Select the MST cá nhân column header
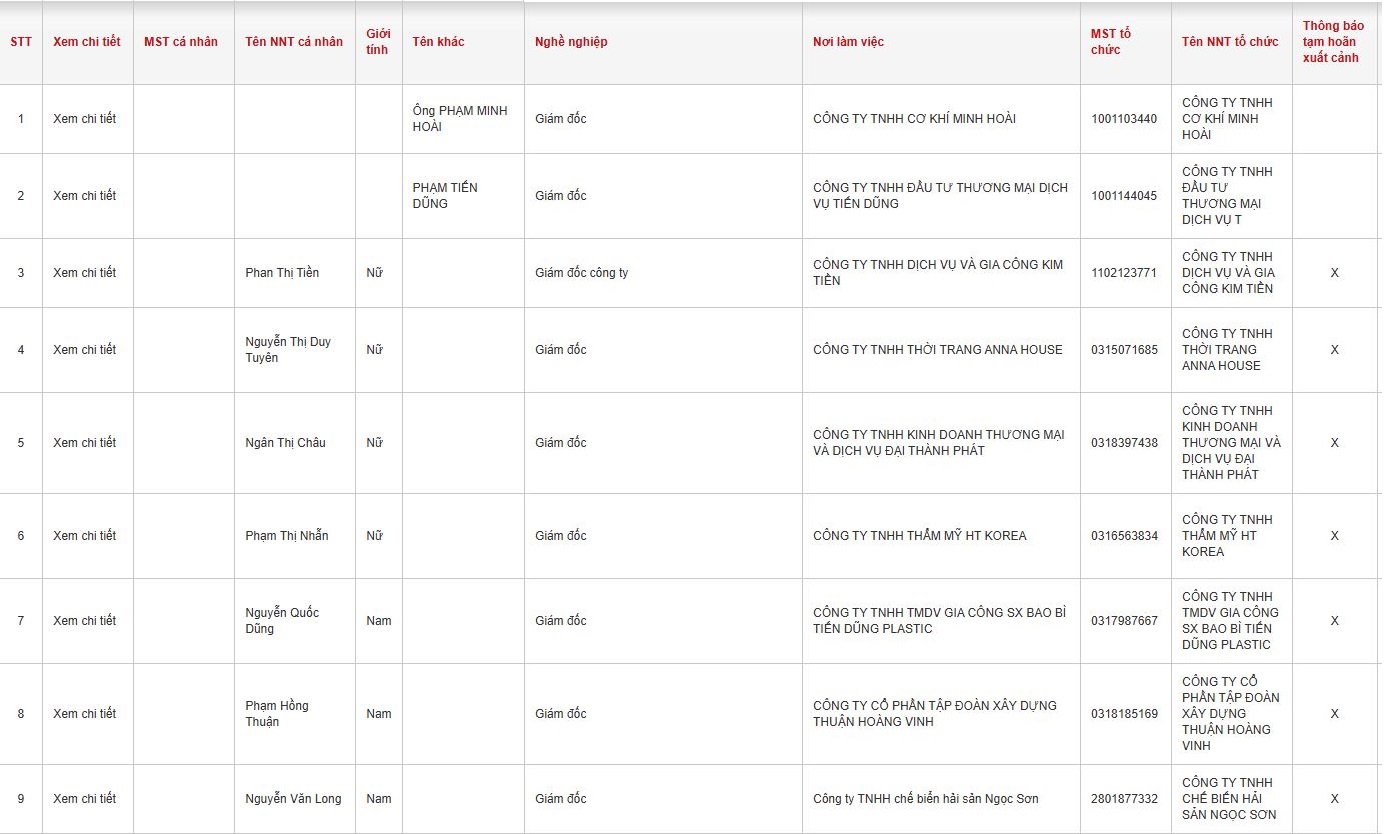Viewport: 1388px width, 834px height. click(181, 42)
